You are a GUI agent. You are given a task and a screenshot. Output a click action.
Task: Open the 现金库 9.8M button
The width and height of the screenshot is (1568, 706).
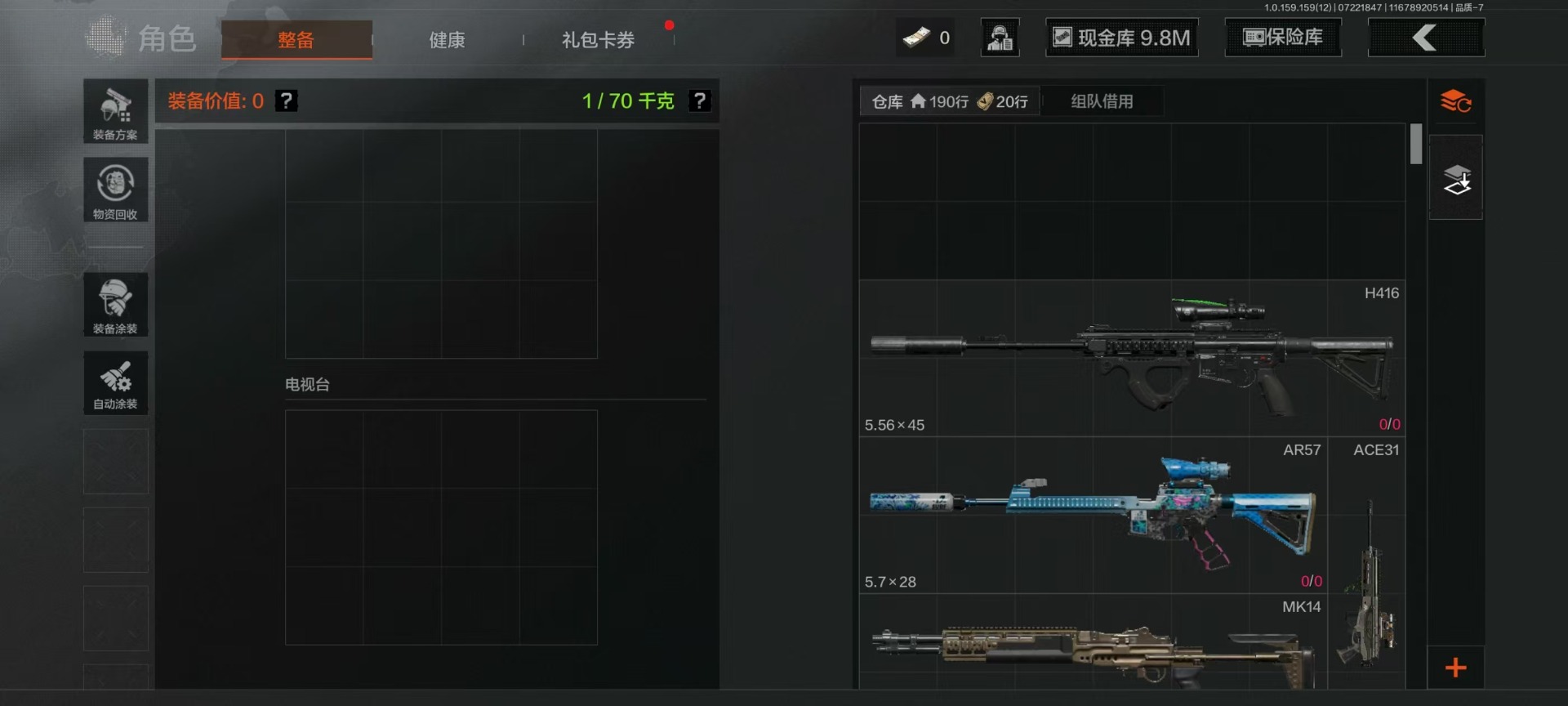(1122, 38)
